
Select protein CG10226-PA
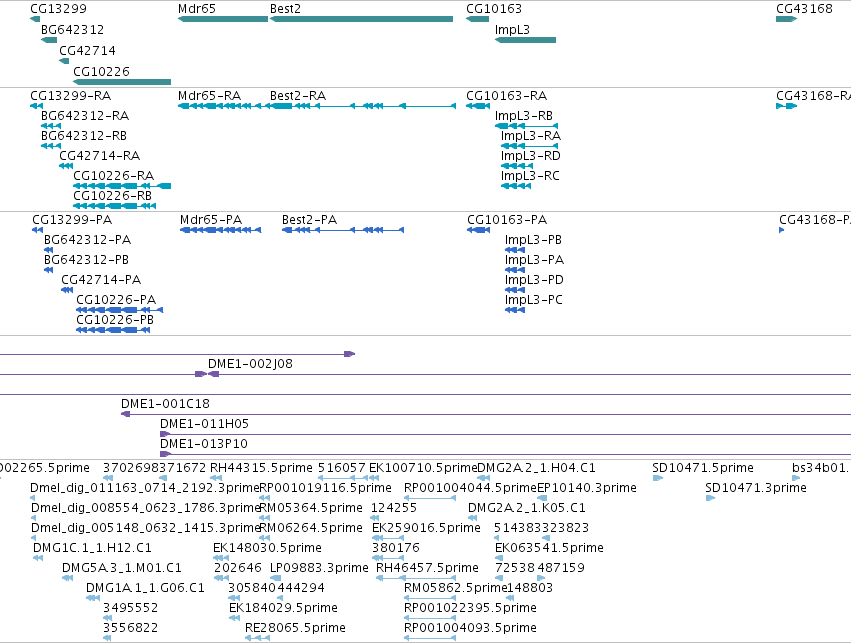coord(119,310)
